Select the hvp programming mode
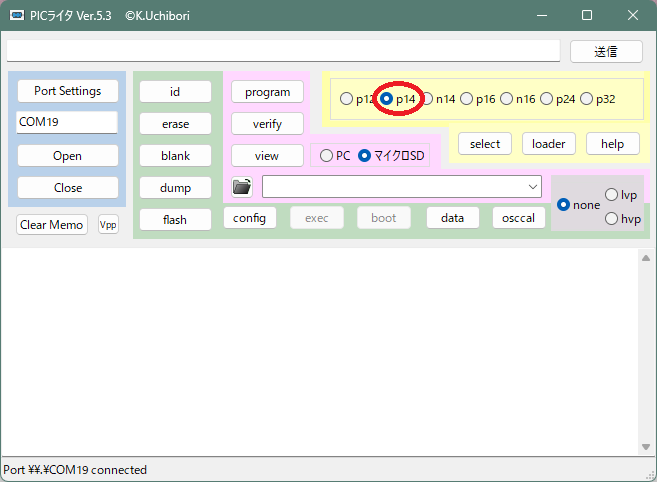This screenshot has height=482, width=657. tap(612, 219)
